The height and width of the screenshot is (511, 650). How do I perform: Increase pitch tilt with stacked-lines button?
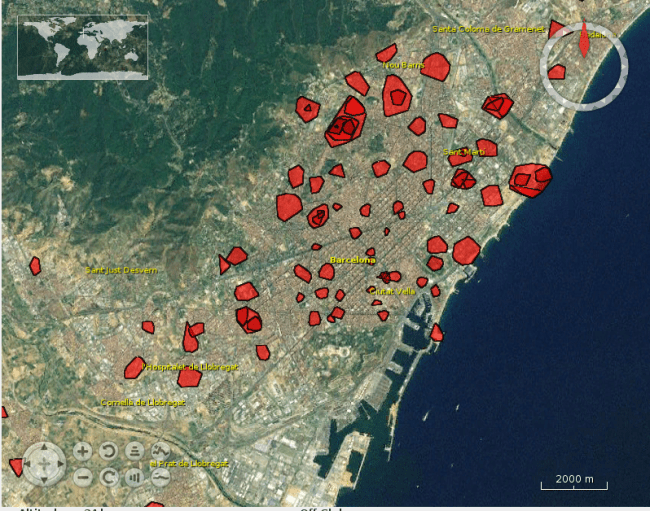tap(134, 451)
